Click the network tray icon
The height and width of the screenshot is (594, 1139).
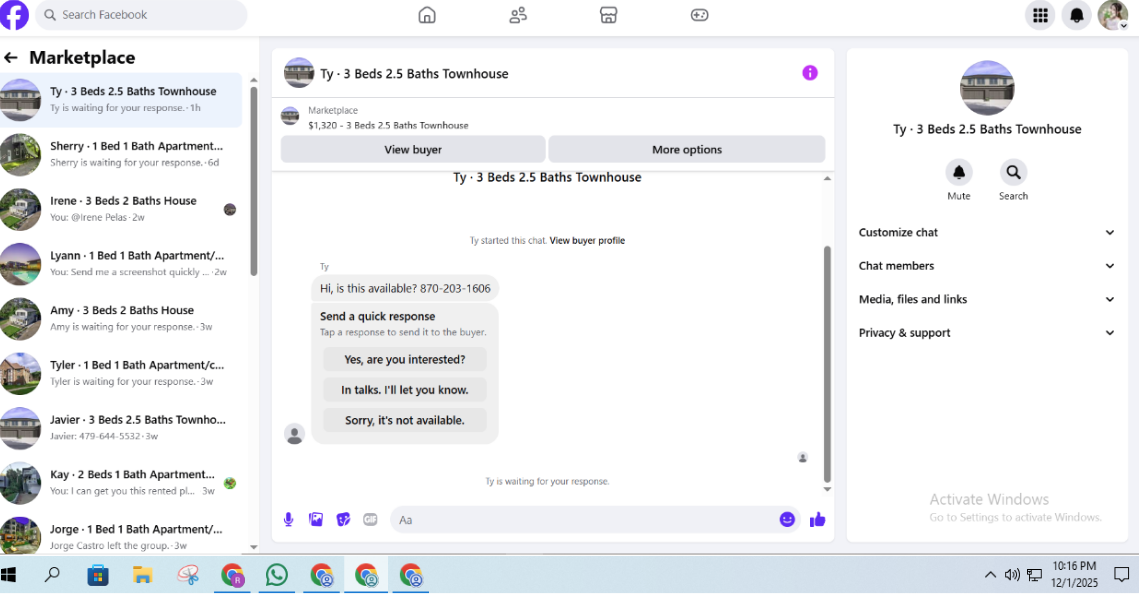(x=1034, y=575)
